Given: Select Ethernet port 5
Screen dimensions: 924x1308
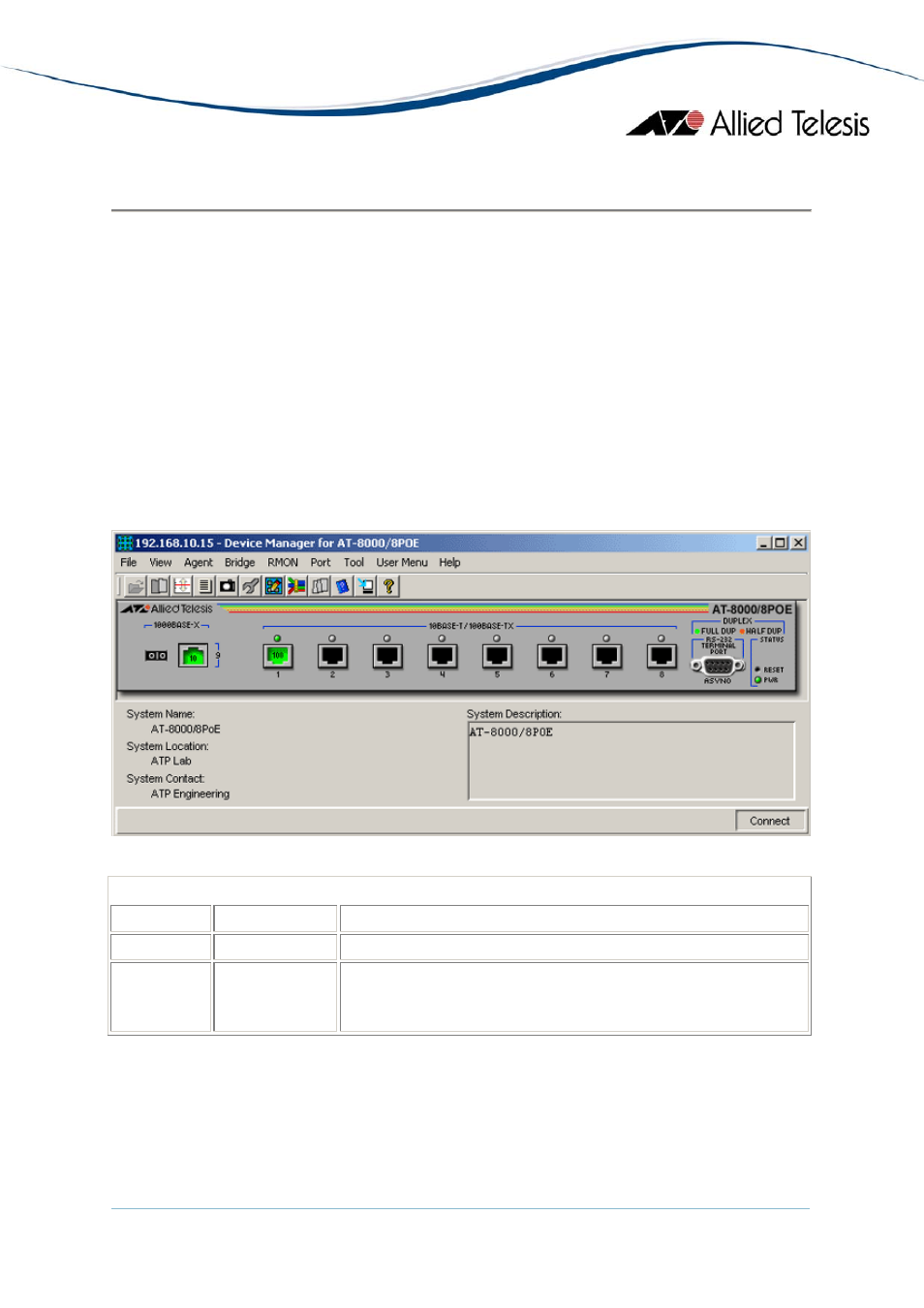Looking at the screenshot, I should (497, 656).
